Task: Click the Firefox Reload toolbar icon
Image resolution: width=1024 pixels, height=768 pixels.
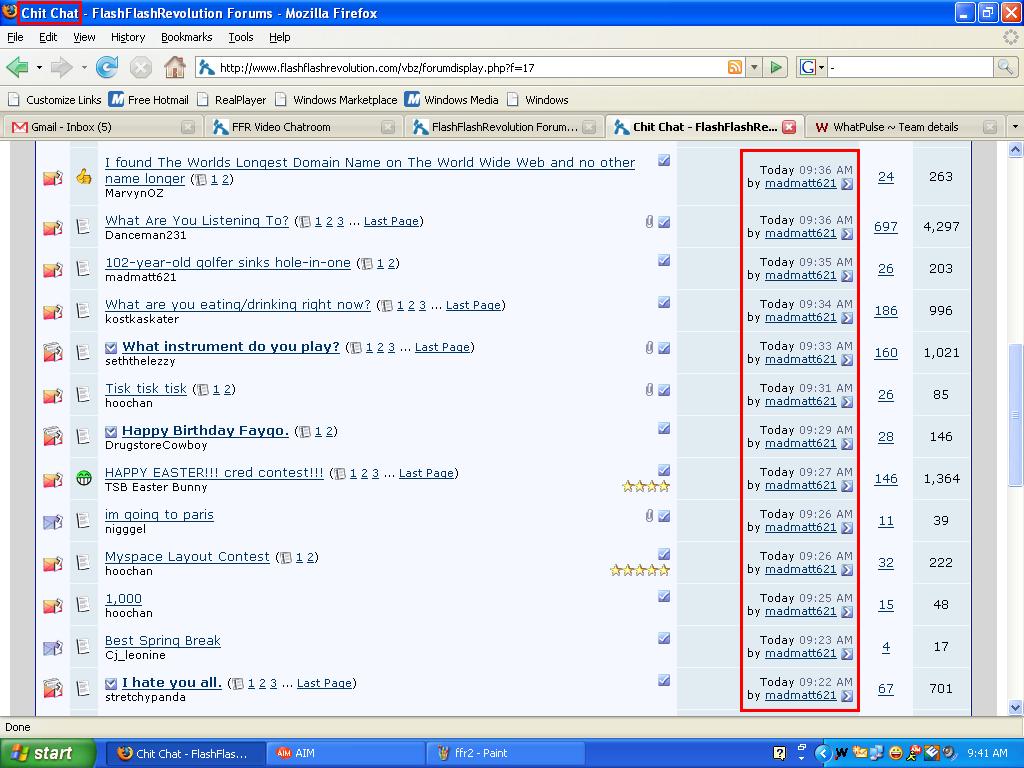Action: [106, 67]
